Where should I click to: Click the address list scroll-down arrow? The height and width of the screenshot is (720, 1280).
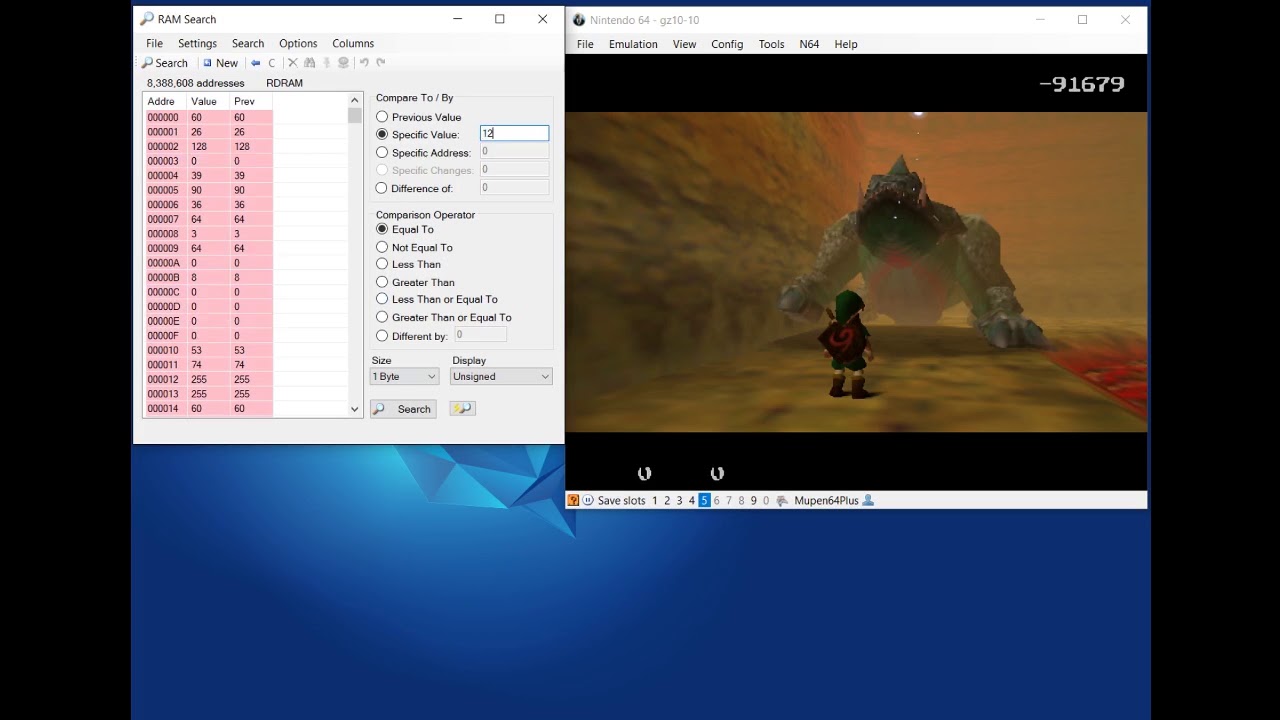tap(354, 409)
